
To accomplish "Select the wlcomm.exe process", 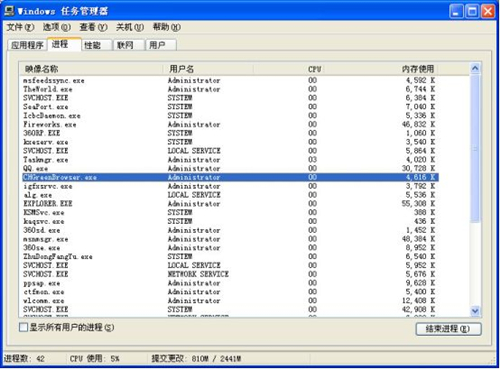I will click(230, 301).
